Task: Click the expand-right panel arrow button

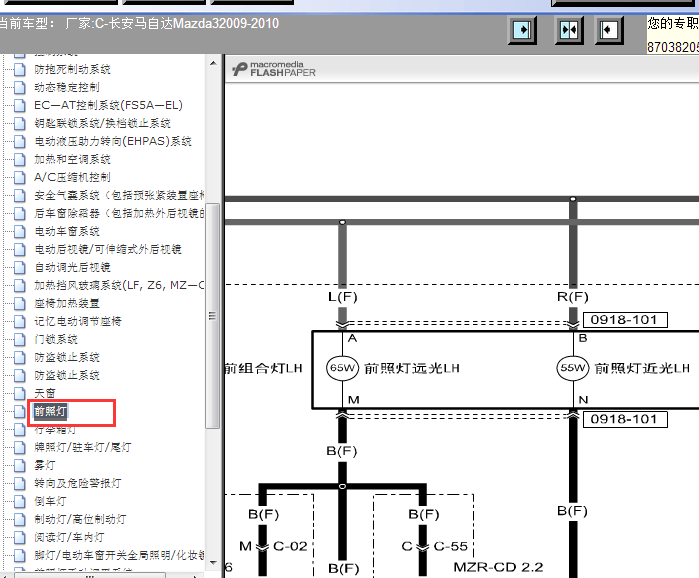Action: click(x=522, y=30)
